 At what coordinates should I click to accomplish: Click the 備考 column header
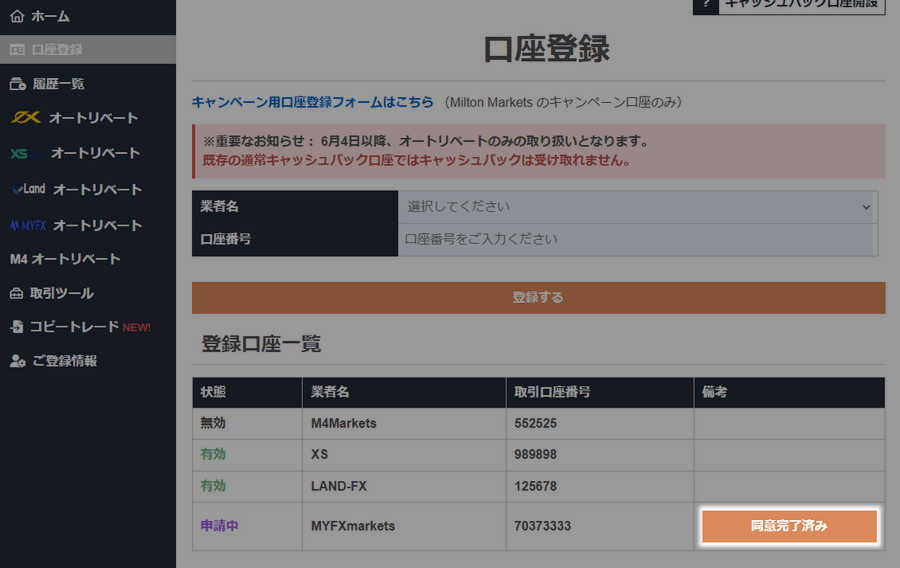tap(789, 392)
